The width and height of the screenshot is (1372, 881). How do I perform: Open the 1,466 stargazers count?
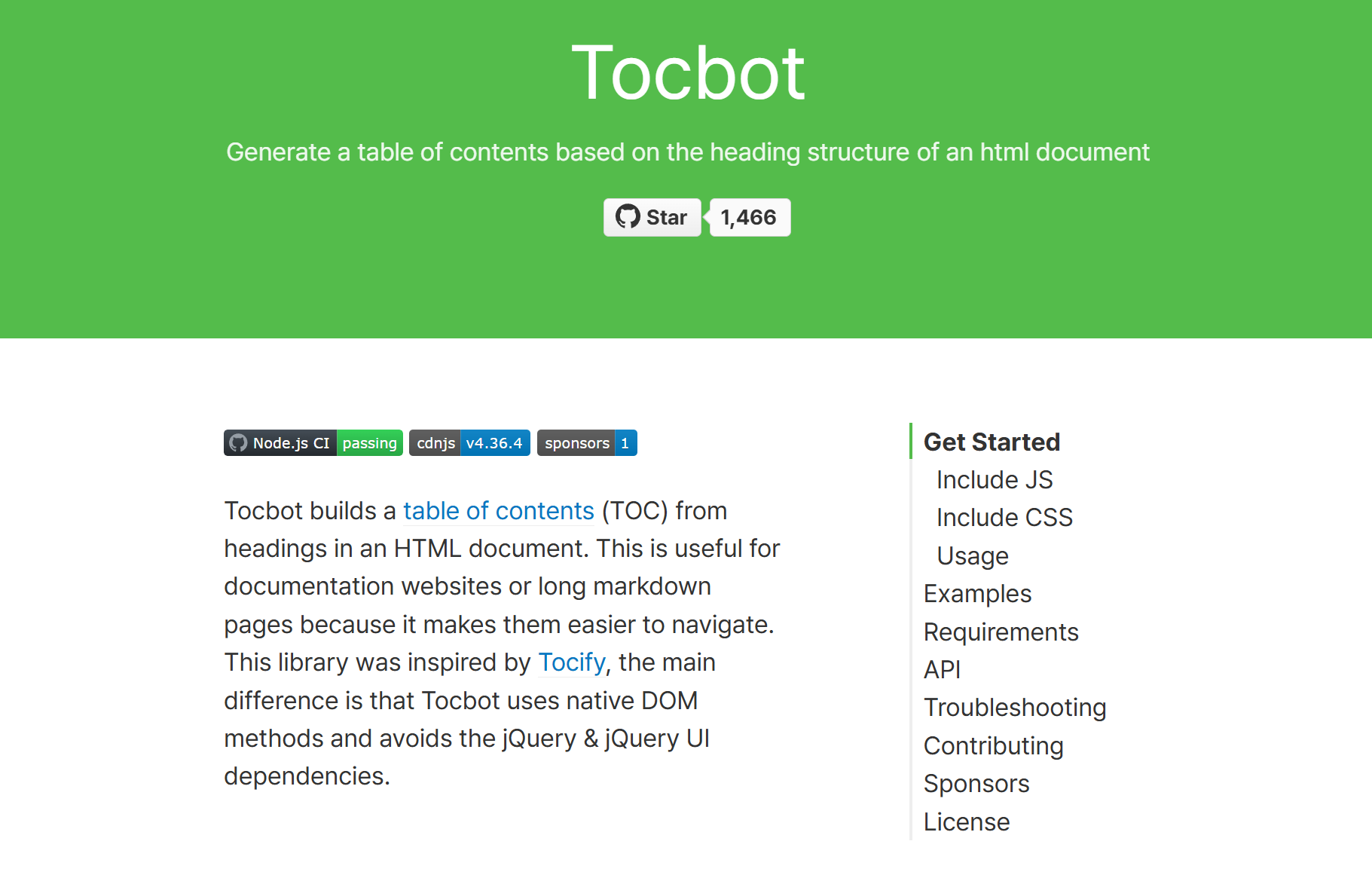point(749,218)
